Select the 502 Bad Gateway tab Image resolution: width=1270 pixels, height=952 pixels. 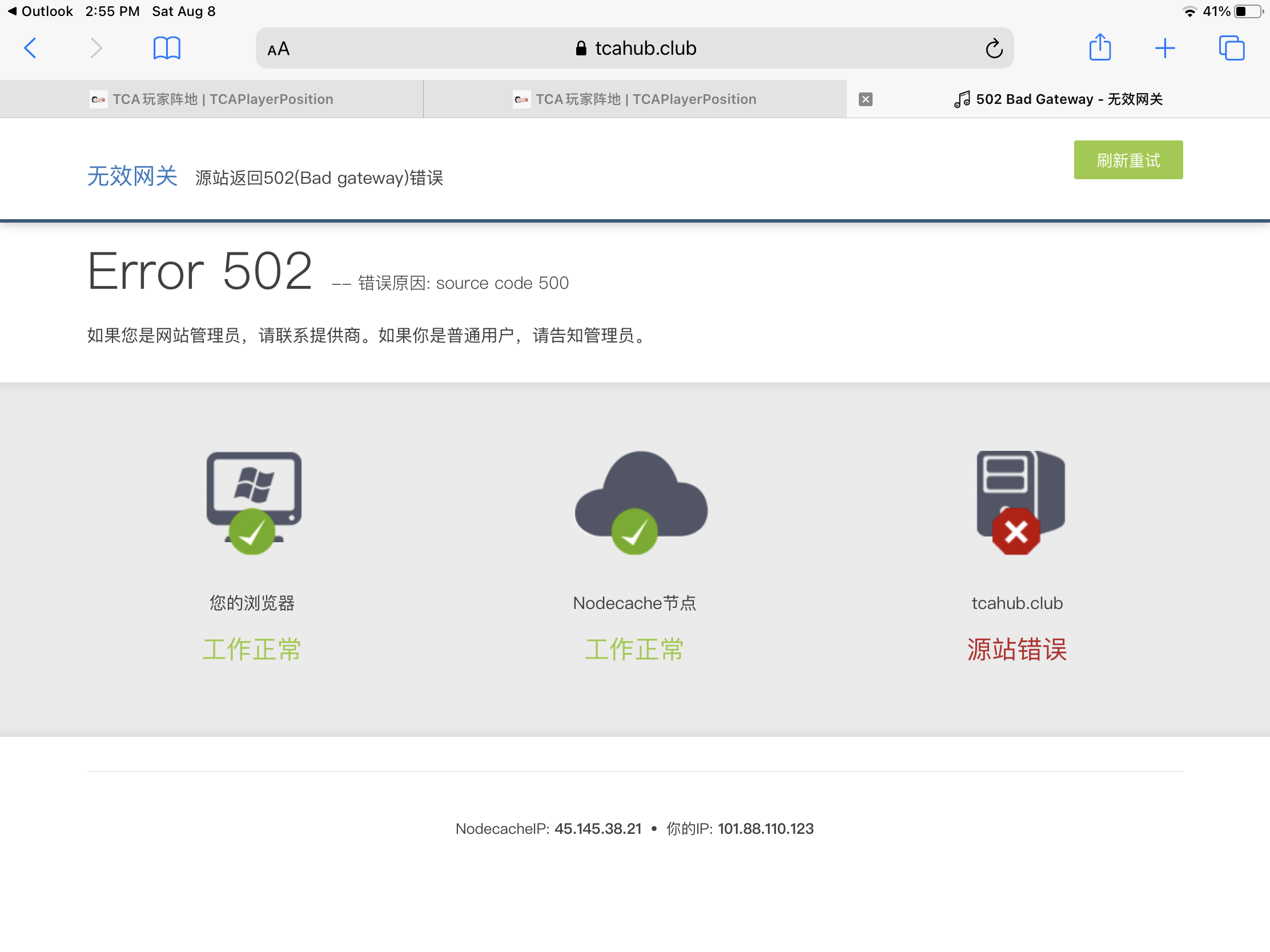click(x=1058, y=99)
